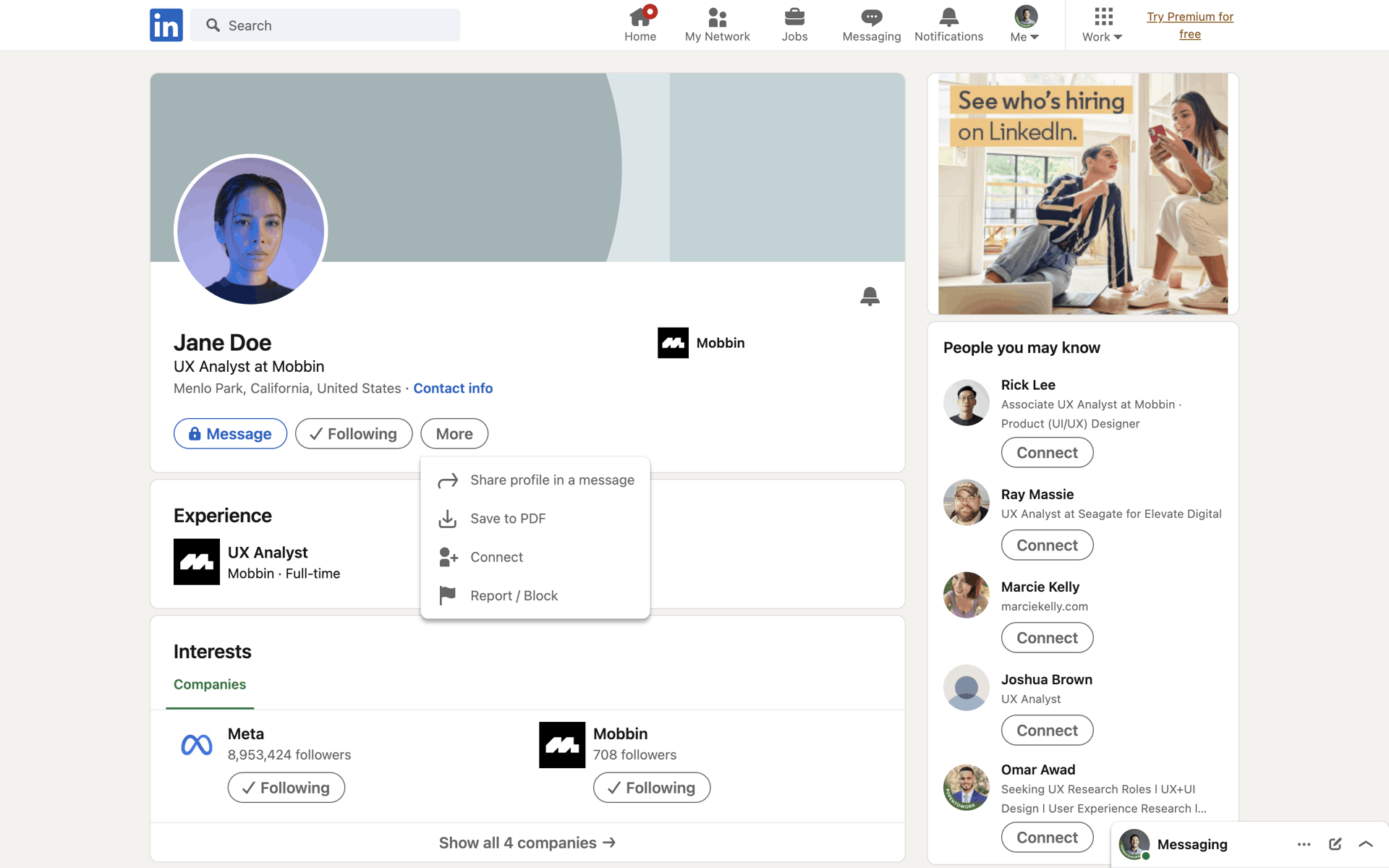
Task: Open Marcie Kelly's profile photo
Action: click(x=967, y=595)
